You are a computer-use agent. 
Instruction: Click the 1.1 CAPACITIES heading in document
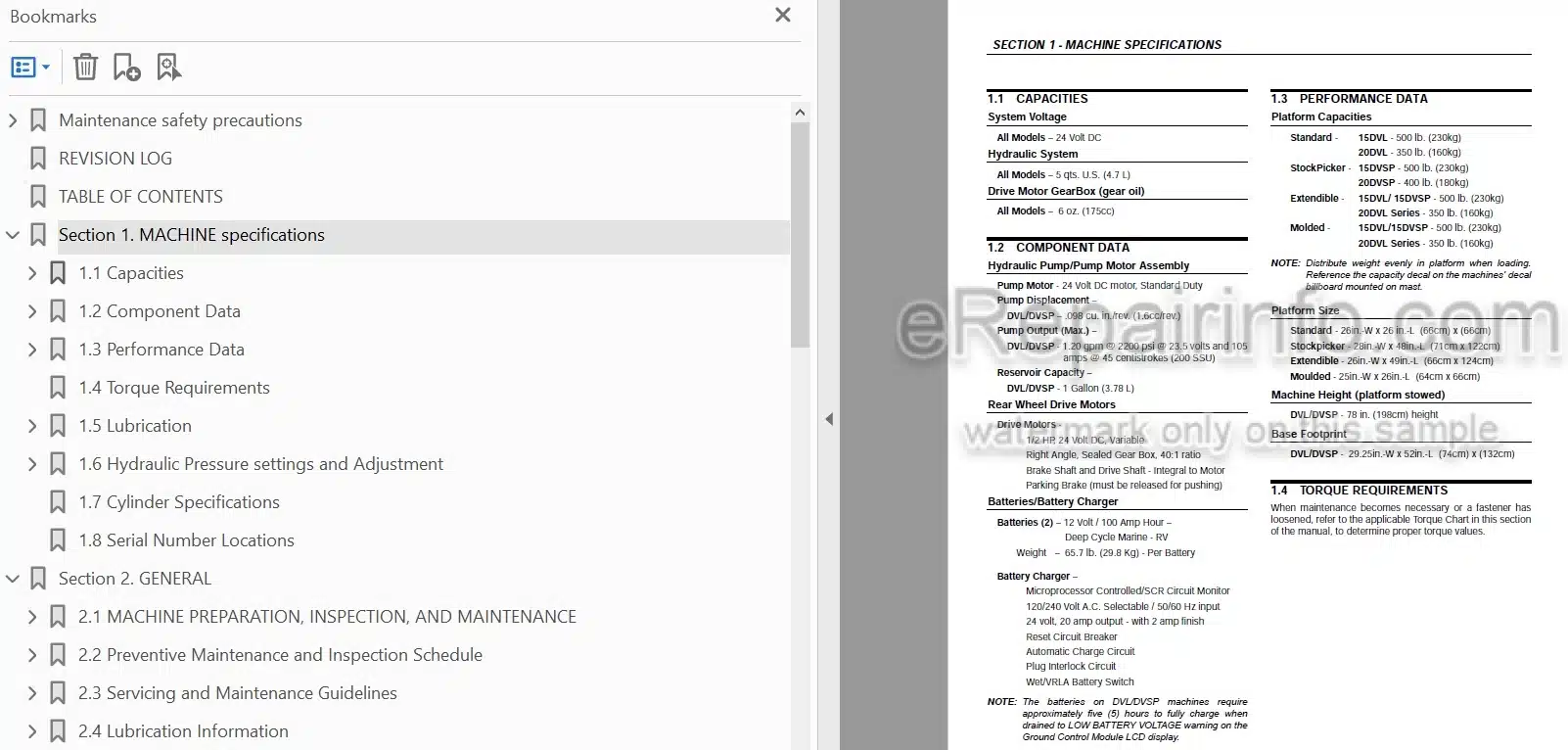[1038, 99]
